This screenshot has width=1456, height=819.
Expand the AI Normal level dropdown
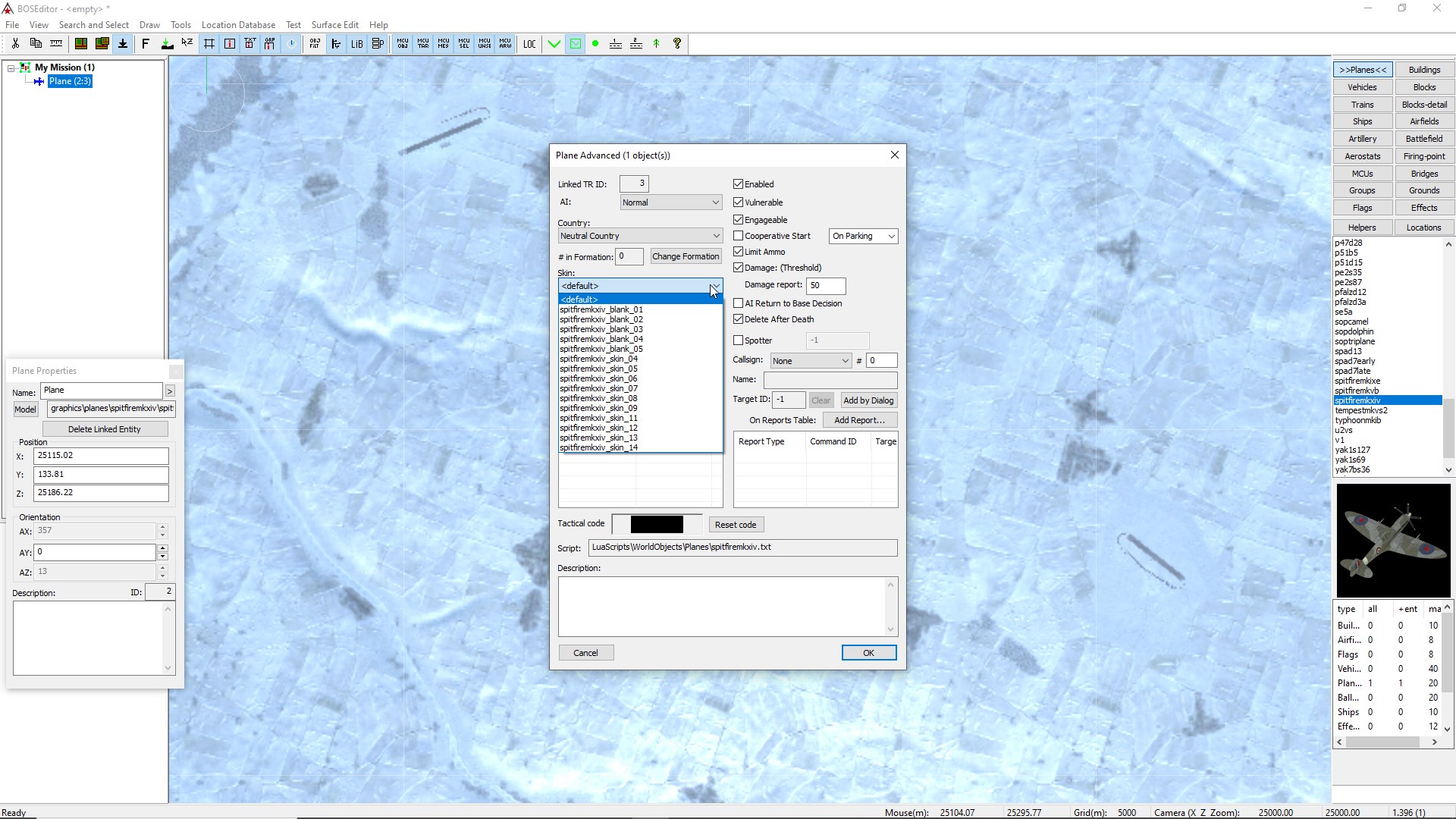pos(670,202)
